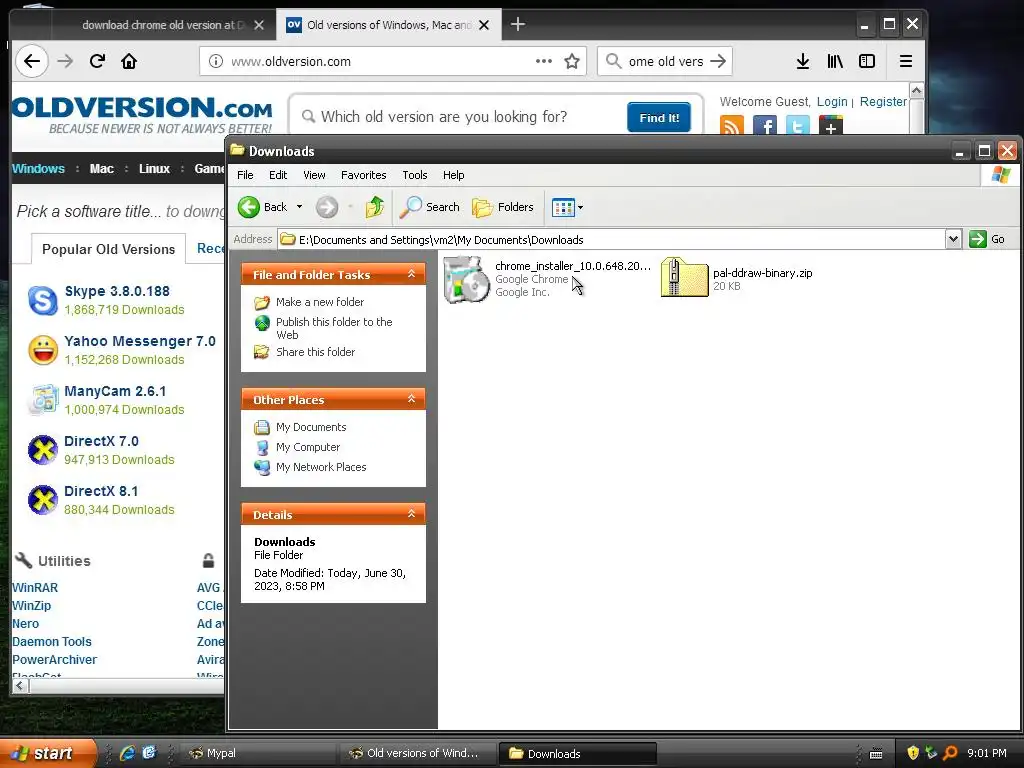This screenshot has width=1024, height=768.
Task: Click the browser home icon
Action: pyautogui.click(x=129, y=61)
